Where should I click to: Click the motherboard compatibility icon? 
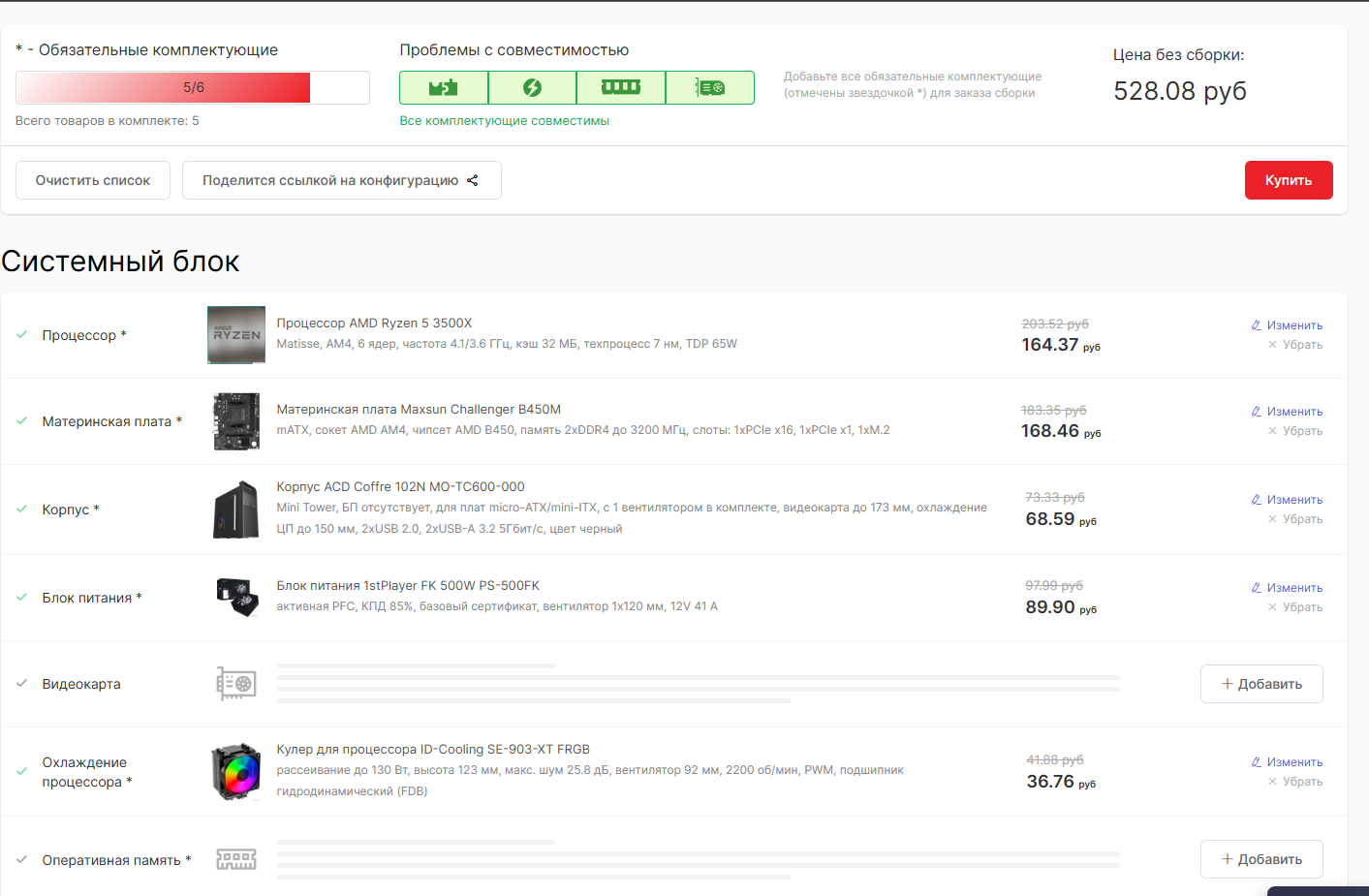pos(444,88)
